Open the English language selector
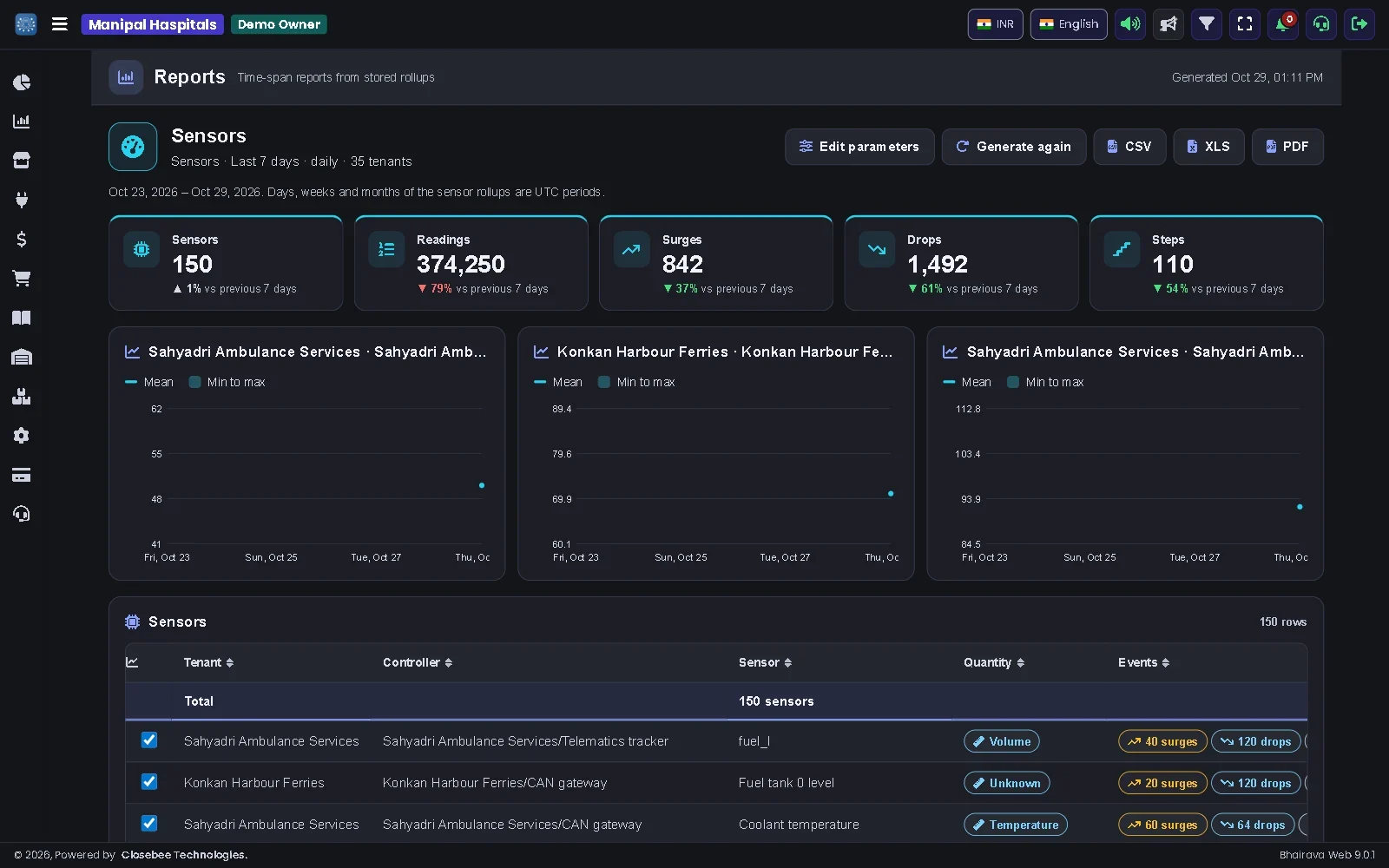This screenshot has width=1389, height=868. (x=1069, y=24)
